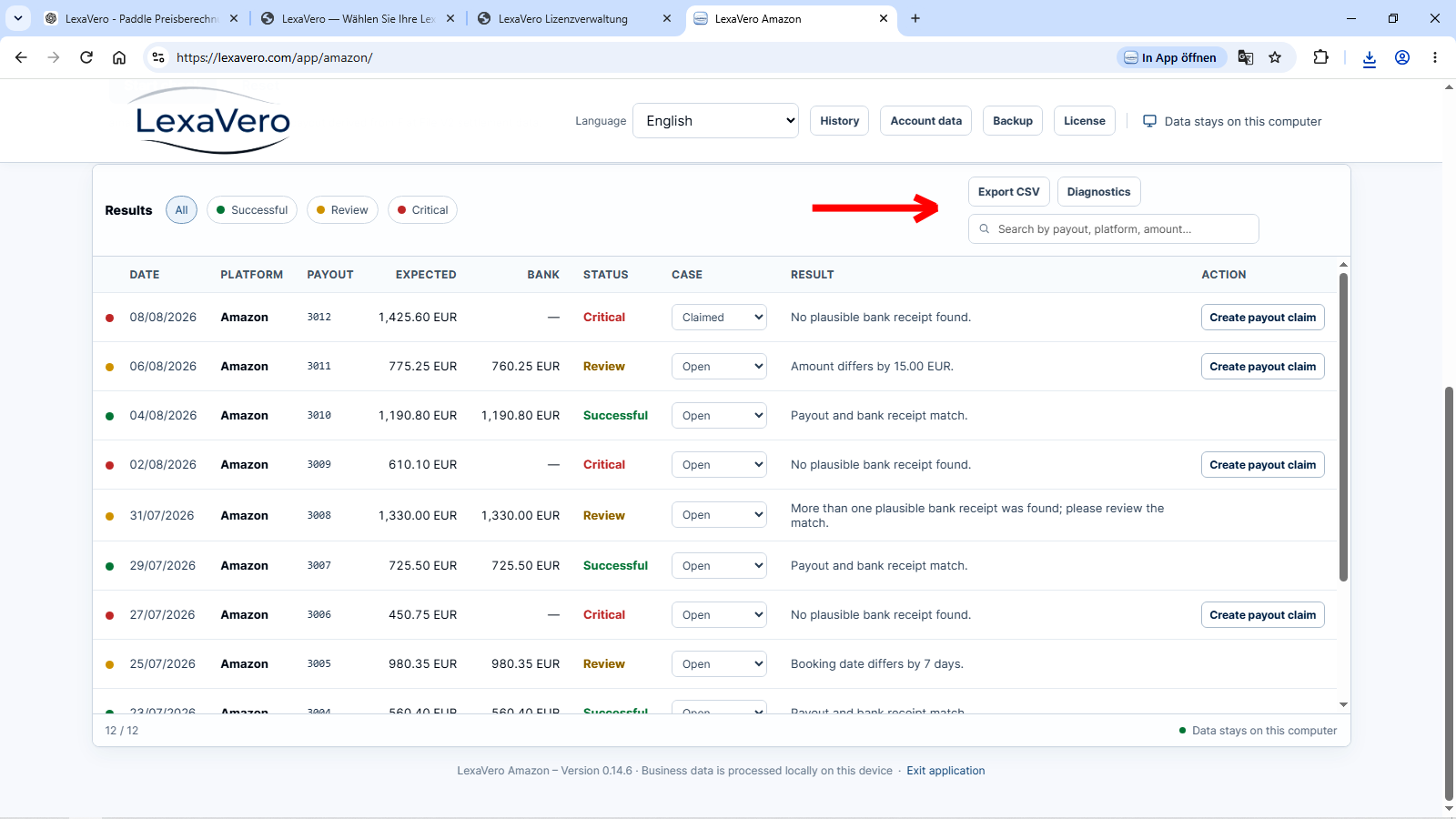Screen dimensions: 1456x819
Task: Open case dropdown for payout 3010
Action: [x=720, y=416]
